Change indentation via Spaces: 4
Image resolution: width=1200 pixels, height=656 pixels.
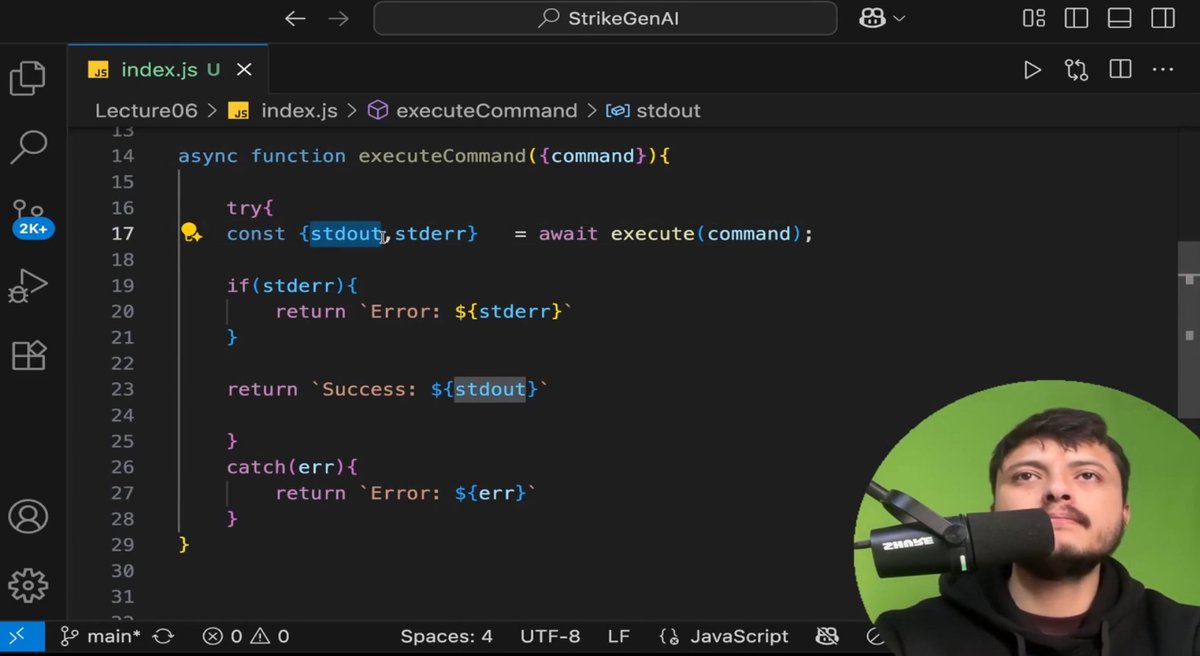pyautogui.click(x=446, y=636)
